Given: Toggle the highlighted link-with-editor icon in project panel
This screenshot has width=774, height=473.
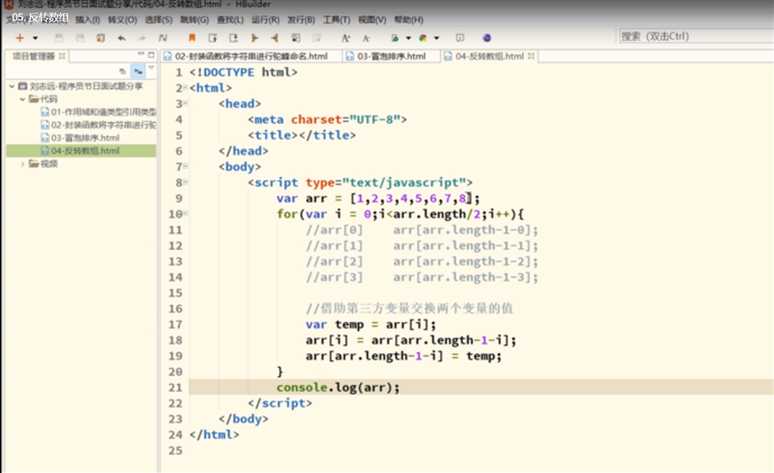Looking at the screenshot, I should (x=138, y=72).
